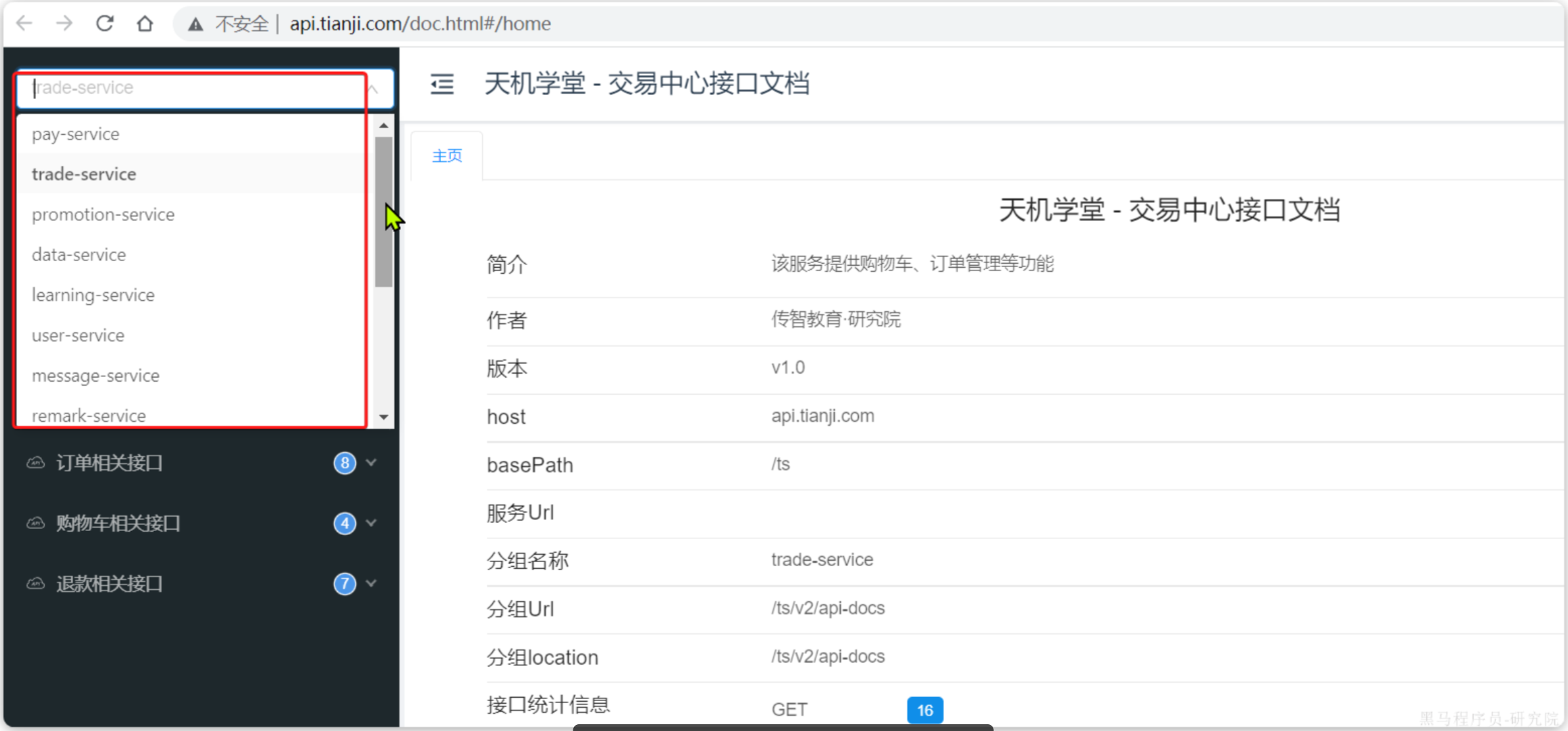
Task: Click the browser back arrow
Action: pos(24,24)
